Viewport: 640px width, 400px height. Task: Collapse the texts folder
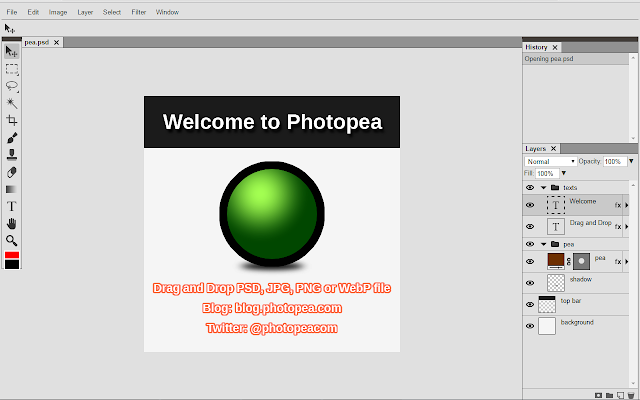544,187
